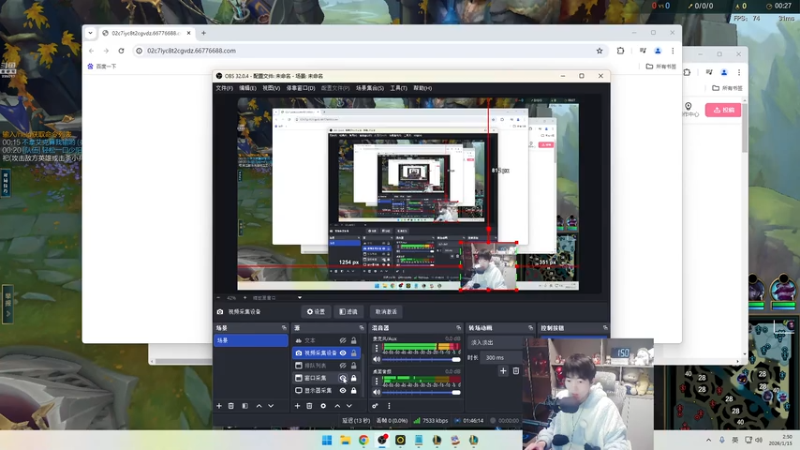Add a new source in Sources dock
800x450 pixels.
pos(297,406)
